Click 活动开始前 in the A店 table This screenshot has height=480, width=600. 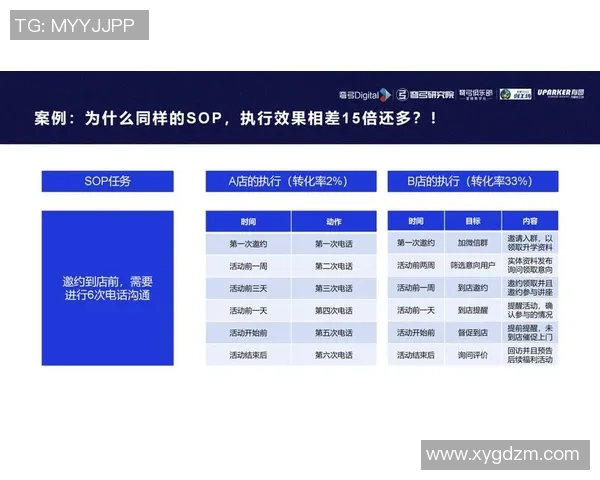248,333
